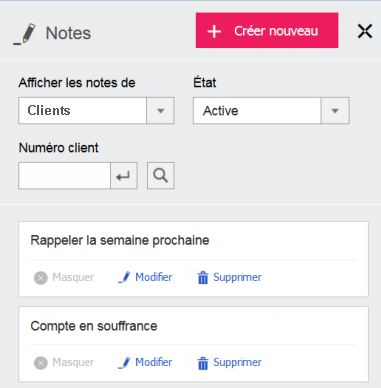
Task: Close the Notes panel with X
Action: coord(365,31)
